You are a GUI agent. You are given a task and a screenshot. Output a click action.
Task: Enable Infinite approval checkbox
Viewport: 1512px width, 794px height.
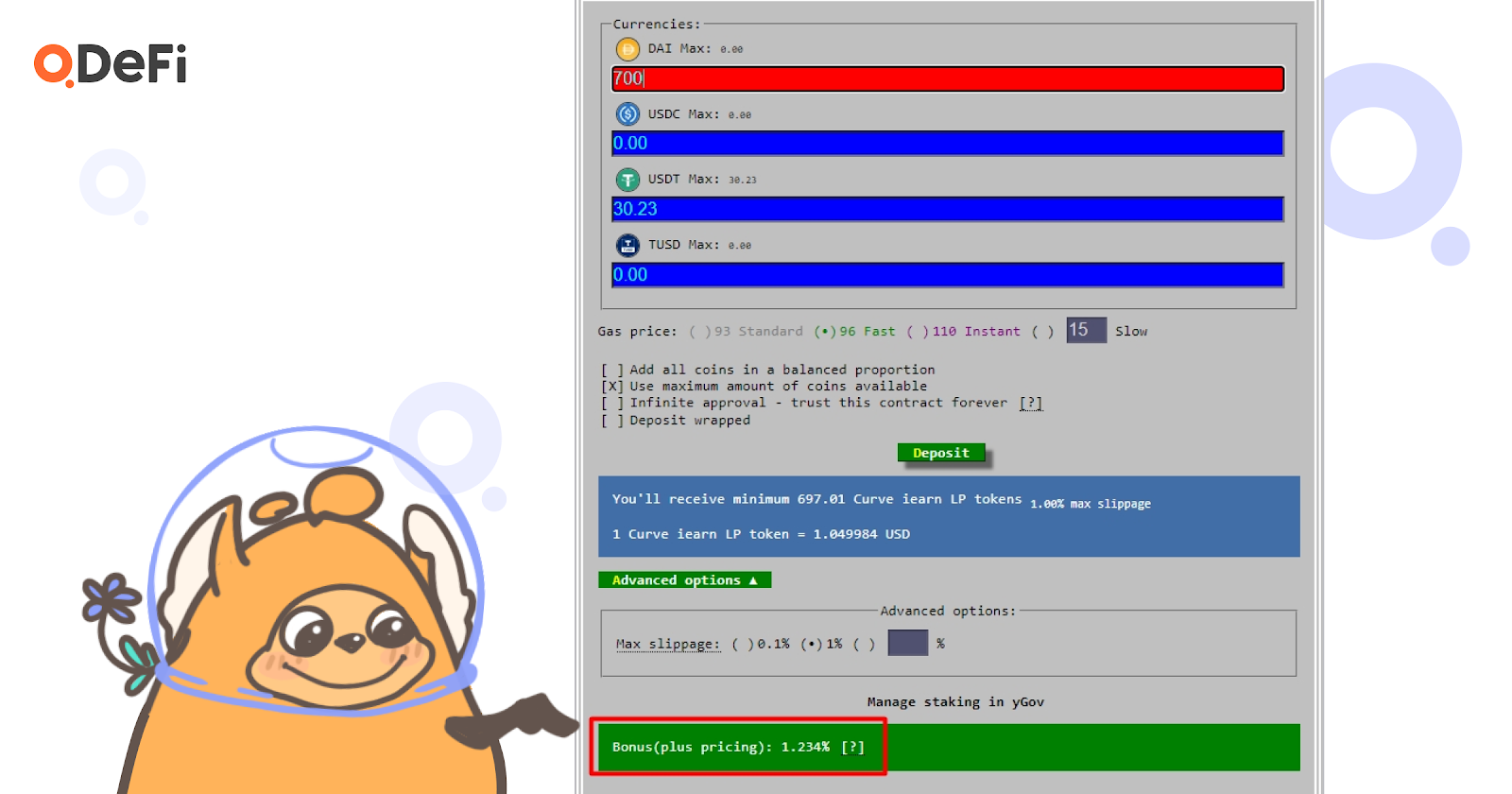tap(612, 404)
